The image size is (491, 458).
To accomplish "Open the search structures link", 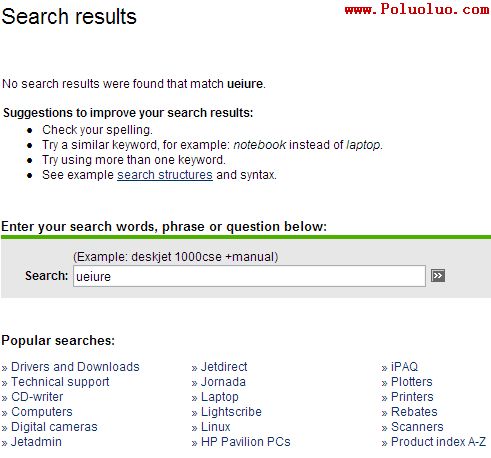I will point(165,175).
